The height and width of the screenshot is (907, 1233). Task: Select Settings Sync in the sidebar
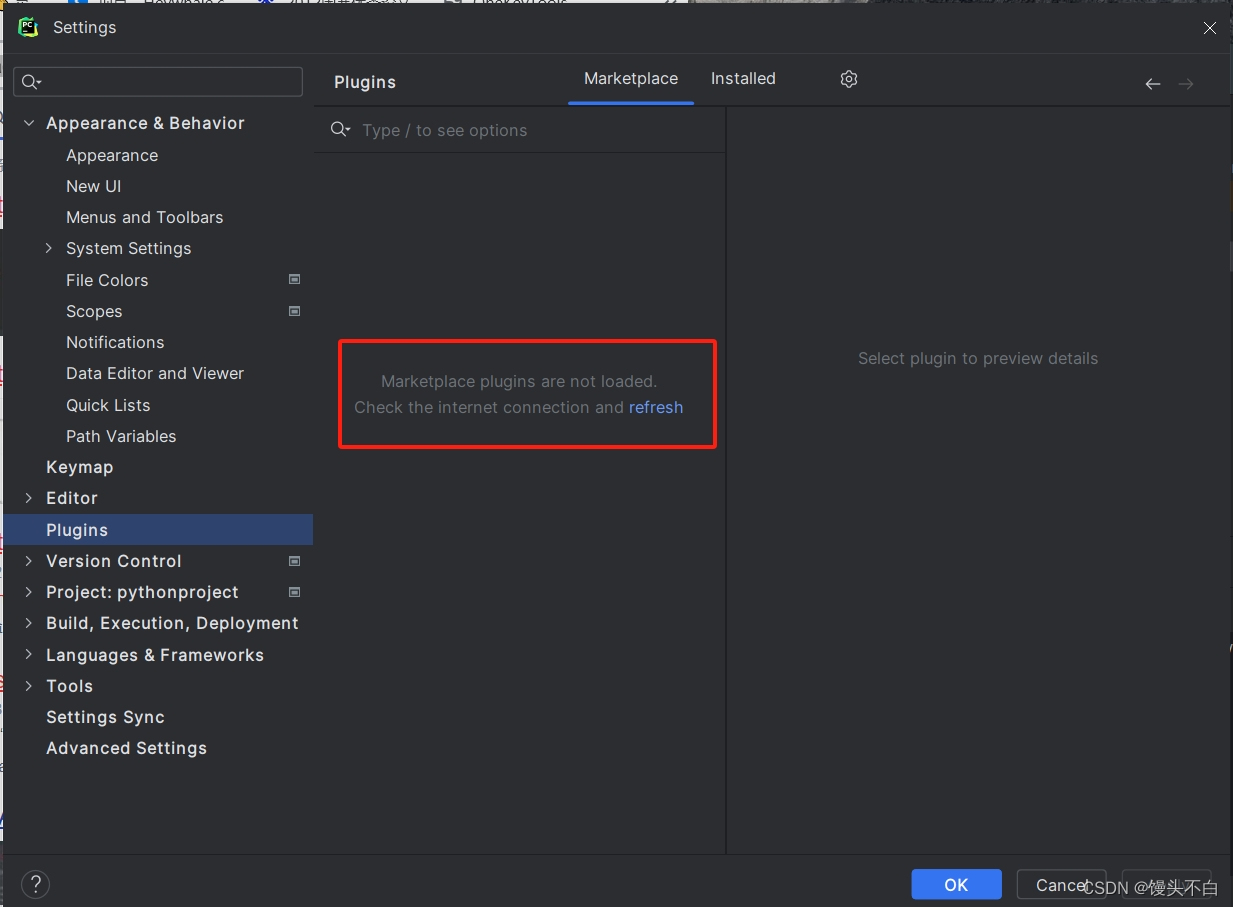(x=105, y=717)
